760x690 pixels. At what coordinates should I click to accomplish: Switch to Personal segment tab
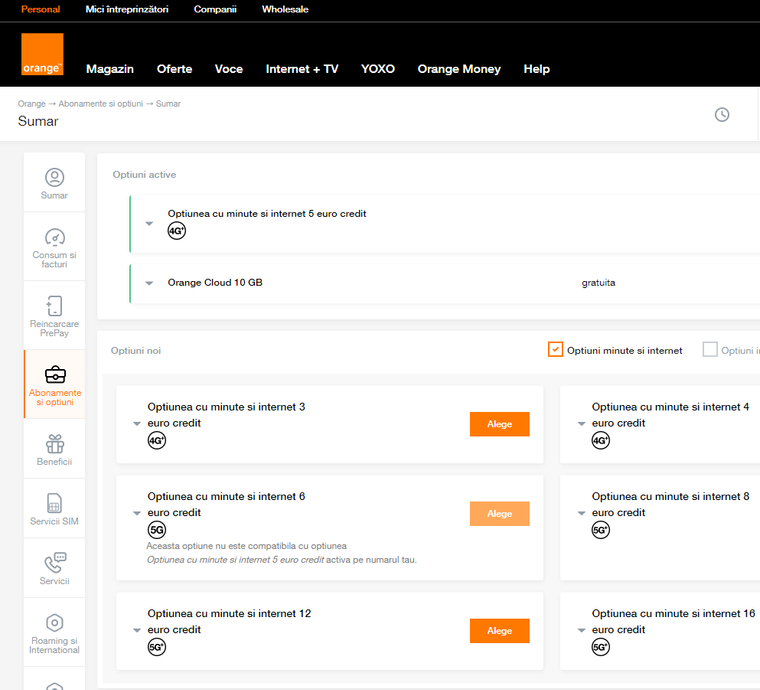pyautogui.click(x=41, y=9)
